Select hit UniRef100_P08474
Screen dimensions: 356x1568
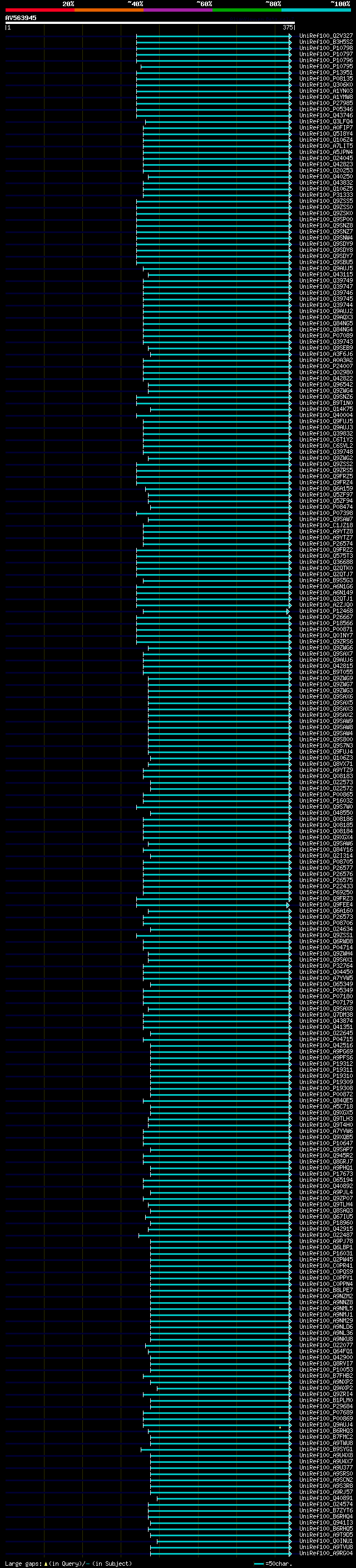pos(325,507)
